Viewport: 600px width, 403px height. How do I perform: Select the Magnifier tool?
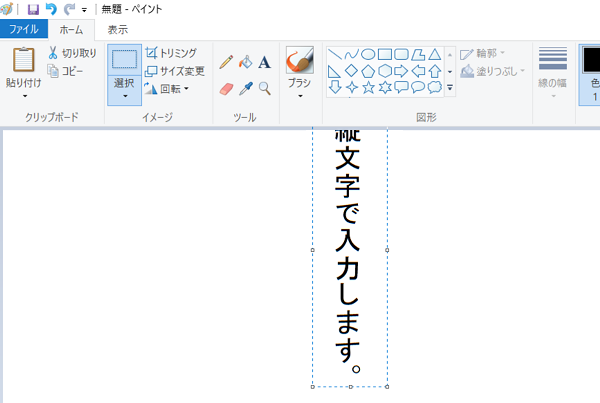pyautogui.click(x=264, y=88)
